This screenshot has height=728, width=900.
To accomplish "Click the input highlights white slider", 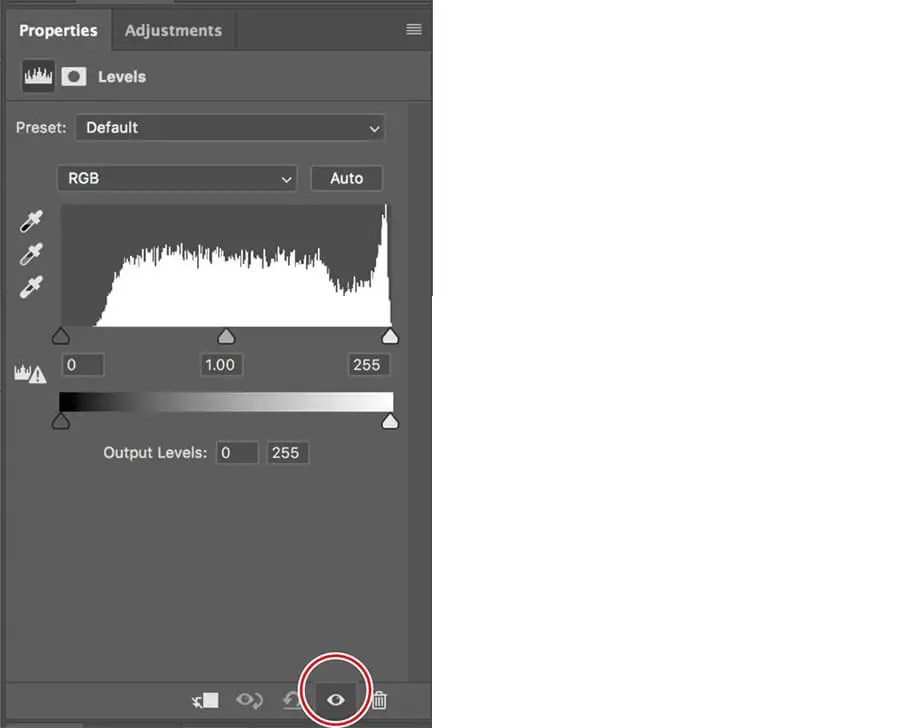I will pos(390,336).
